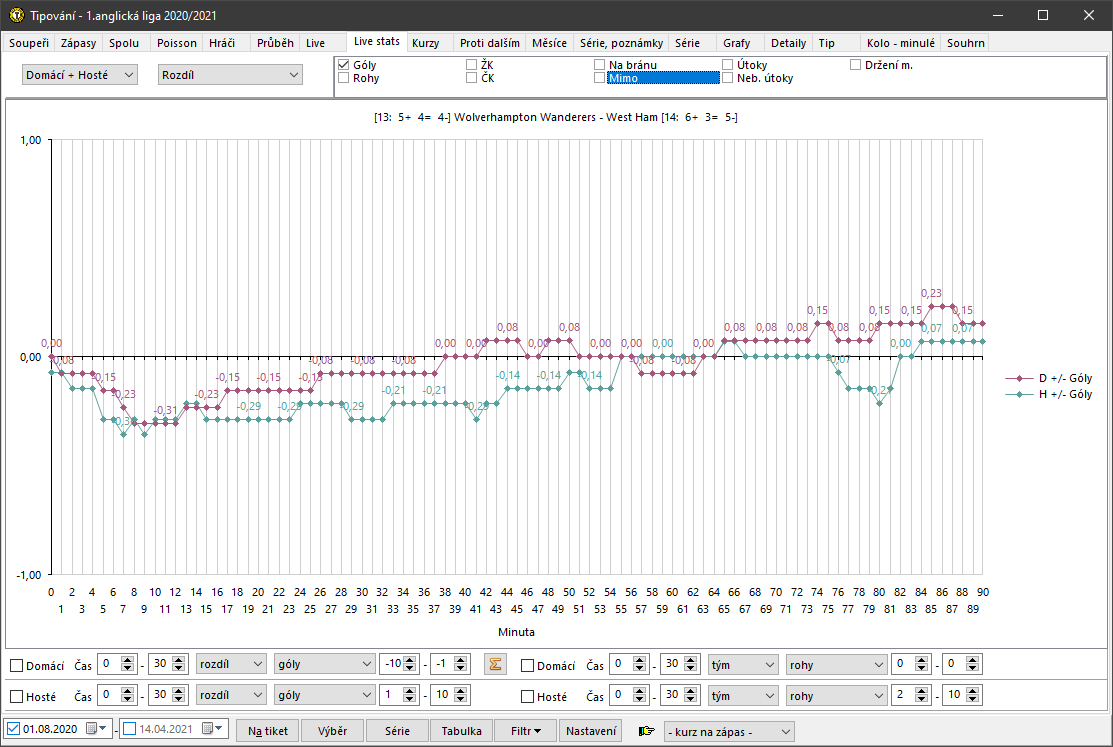1113x747 pixels.
Task: Switch to the Poisson tab
Action: [x=177, y=43]
